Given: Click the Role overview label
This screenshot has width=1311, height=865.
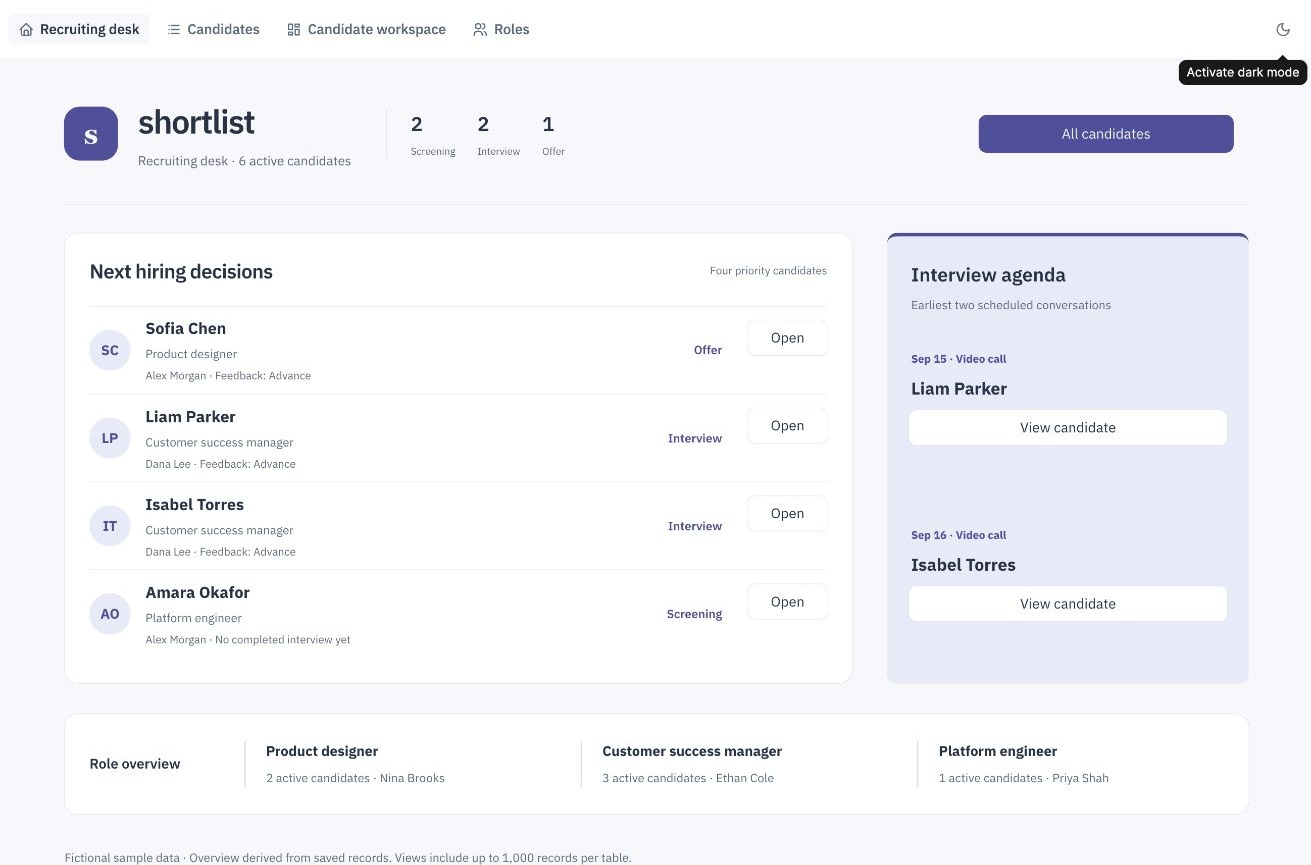Looking at the screenshot, I should [x=135, y=764].
